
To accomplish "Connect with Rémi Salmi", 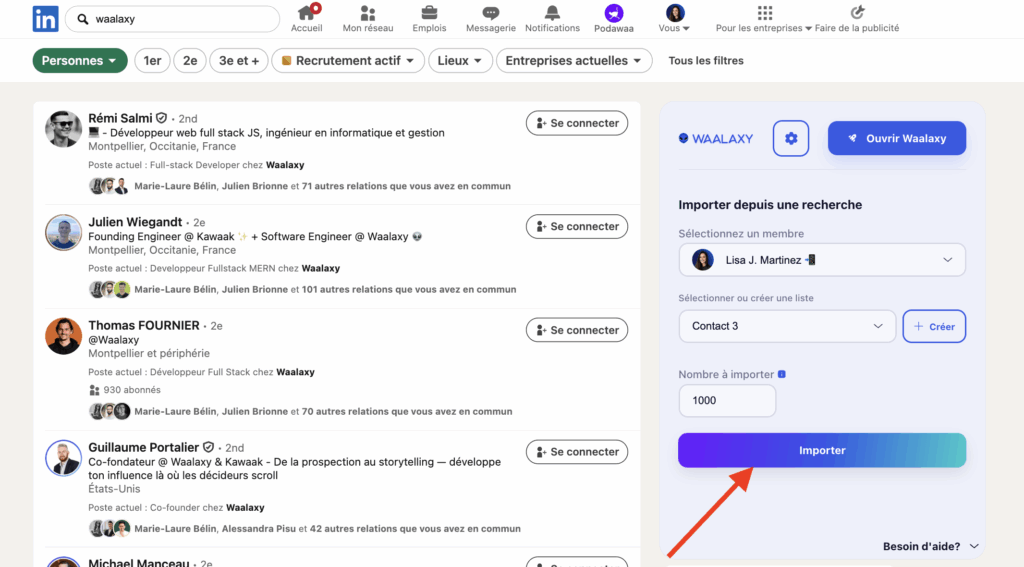I will (x=577, y=123).
